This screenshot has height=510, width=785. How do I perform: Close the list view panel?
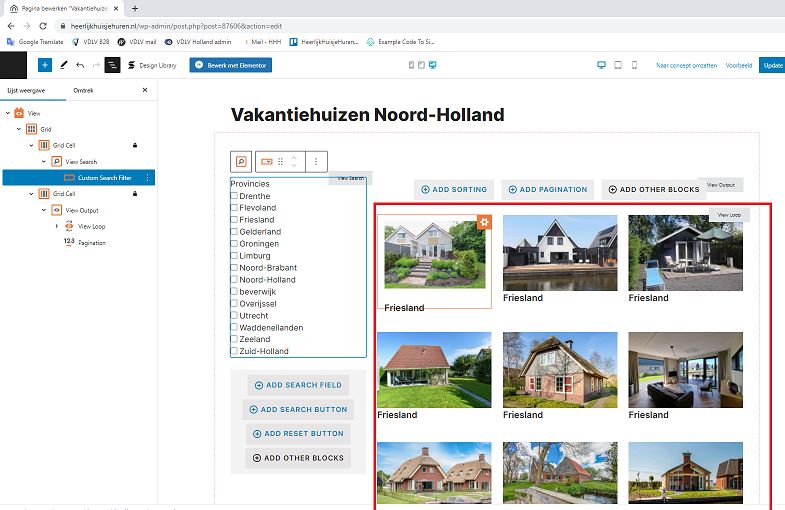(x=145, y=90)
